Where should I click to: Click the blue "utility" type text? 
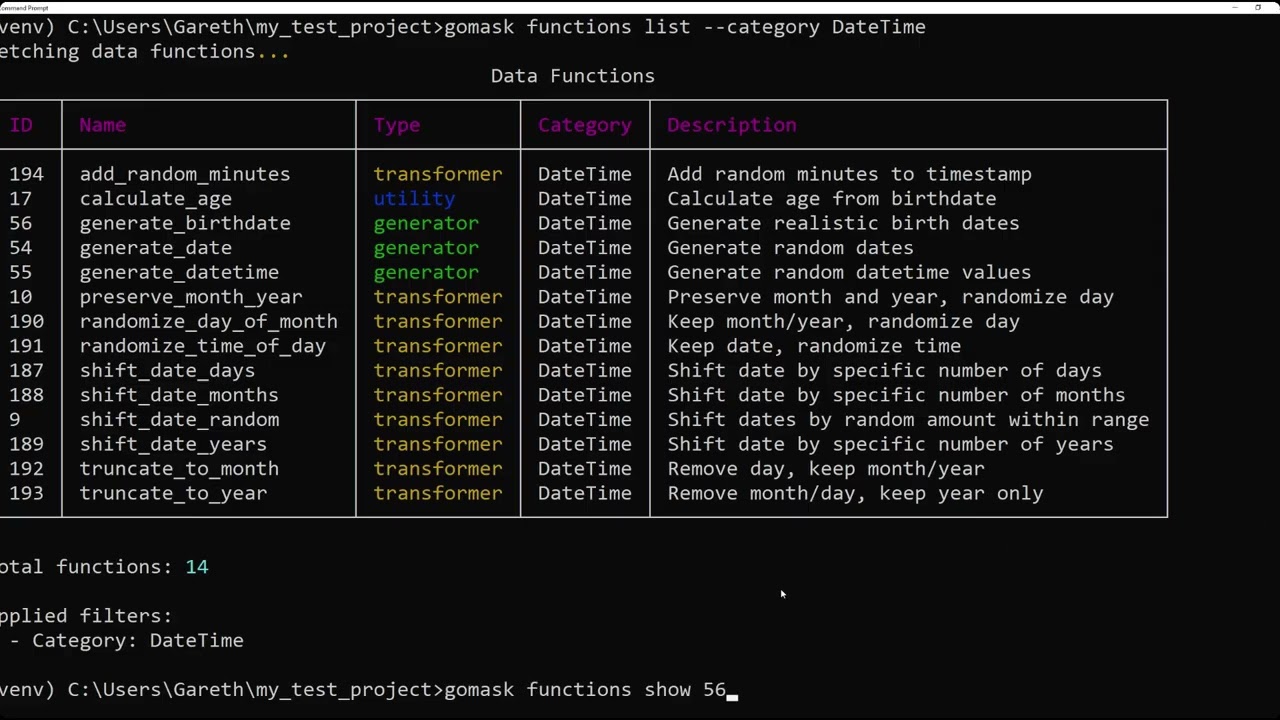[414, 199]
